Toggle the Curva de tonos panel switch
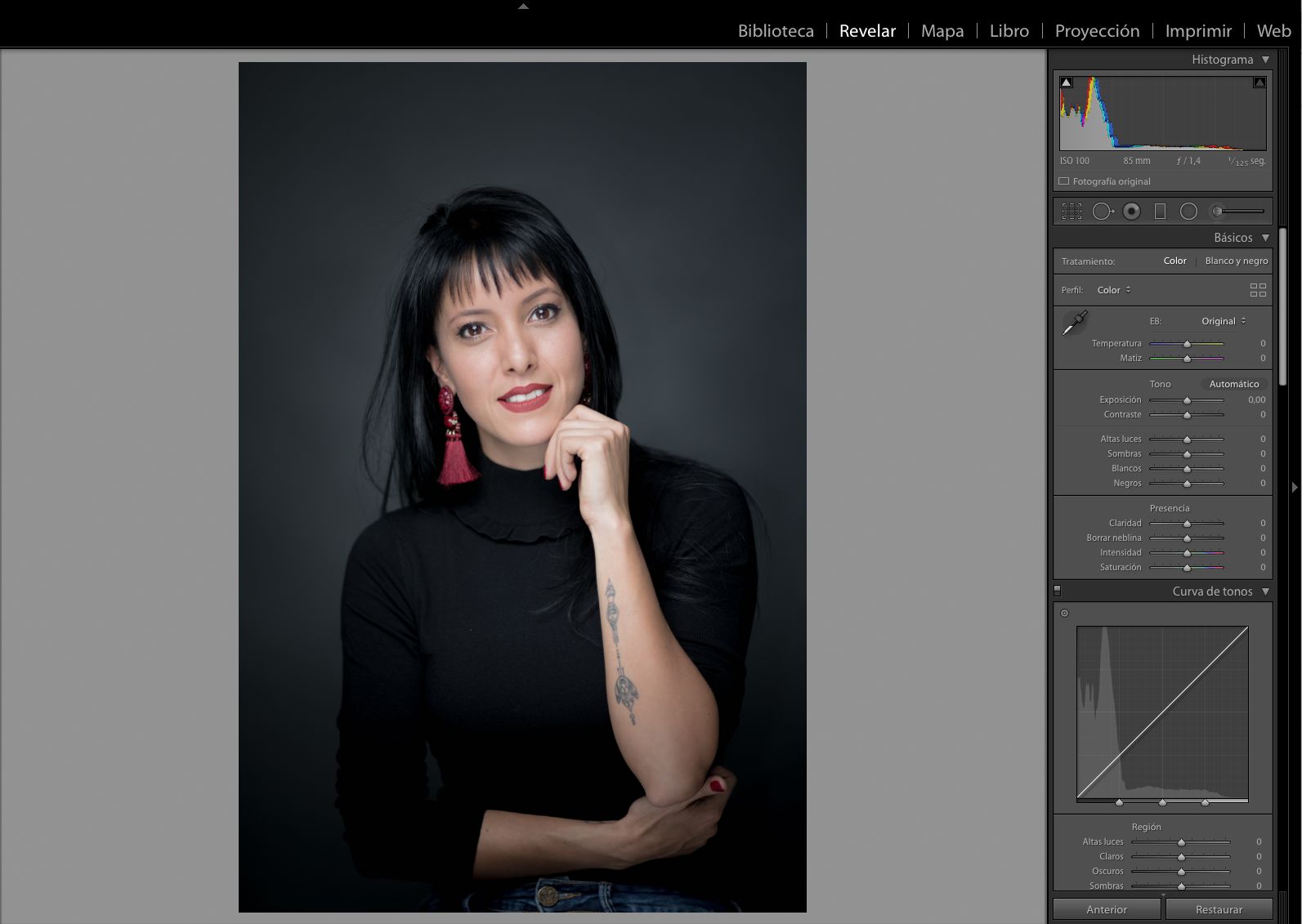The width and height of the screenshot is (1302, 924). [1058, 591]
